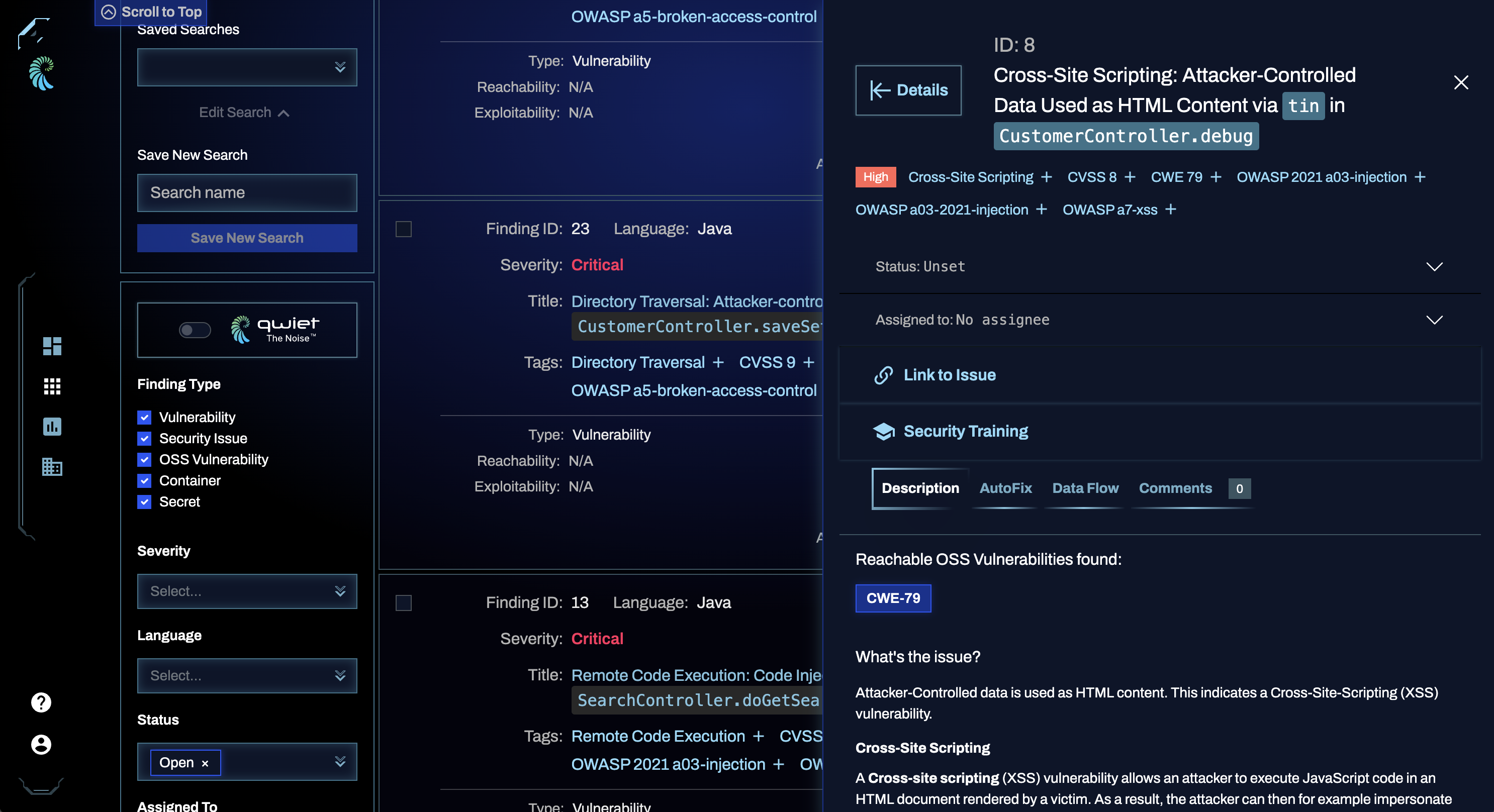Expand the Status Unset dropdown
Image resolution: width=1494 pixels, height=812 pixels.
click(x=1434, y=266)
